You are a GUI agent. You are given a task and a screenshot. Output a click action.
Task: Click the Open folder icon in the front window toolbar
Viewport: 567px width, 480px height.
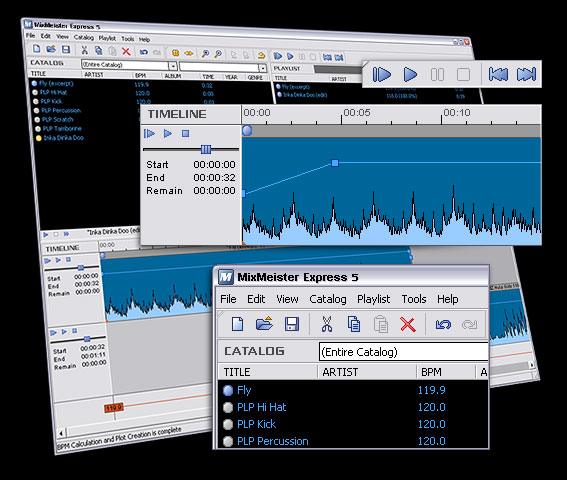point(264,323)
